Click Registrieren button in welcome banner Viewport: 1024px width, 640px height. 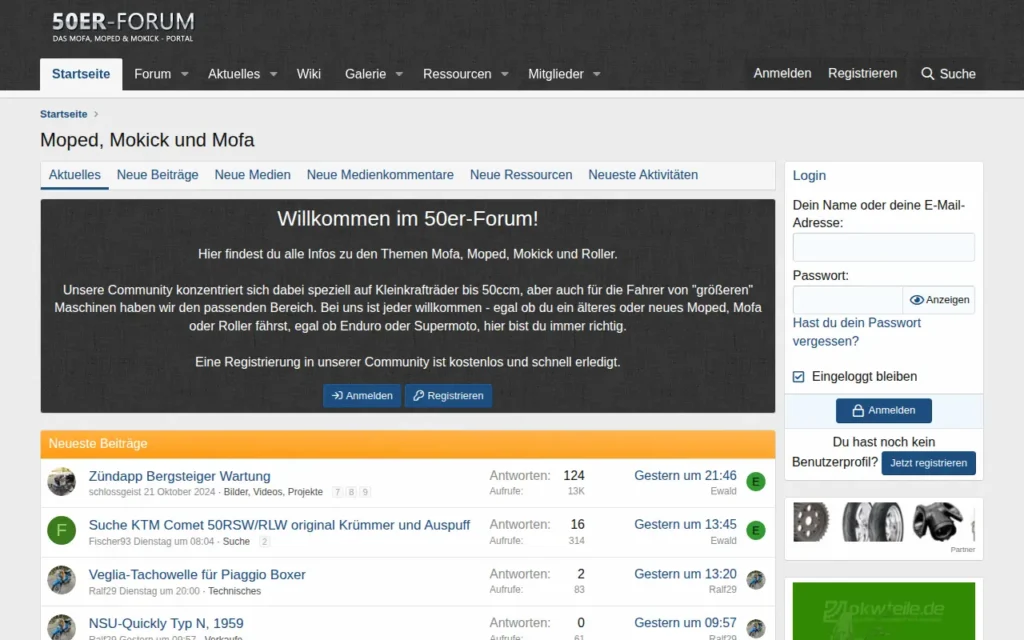448,396
